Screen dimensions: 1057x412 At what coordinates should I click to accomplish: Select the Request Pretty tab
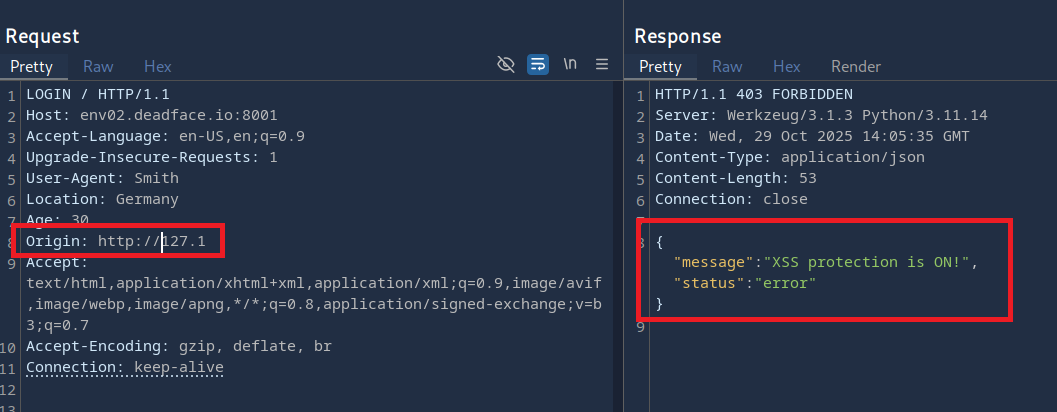(31, 67)
